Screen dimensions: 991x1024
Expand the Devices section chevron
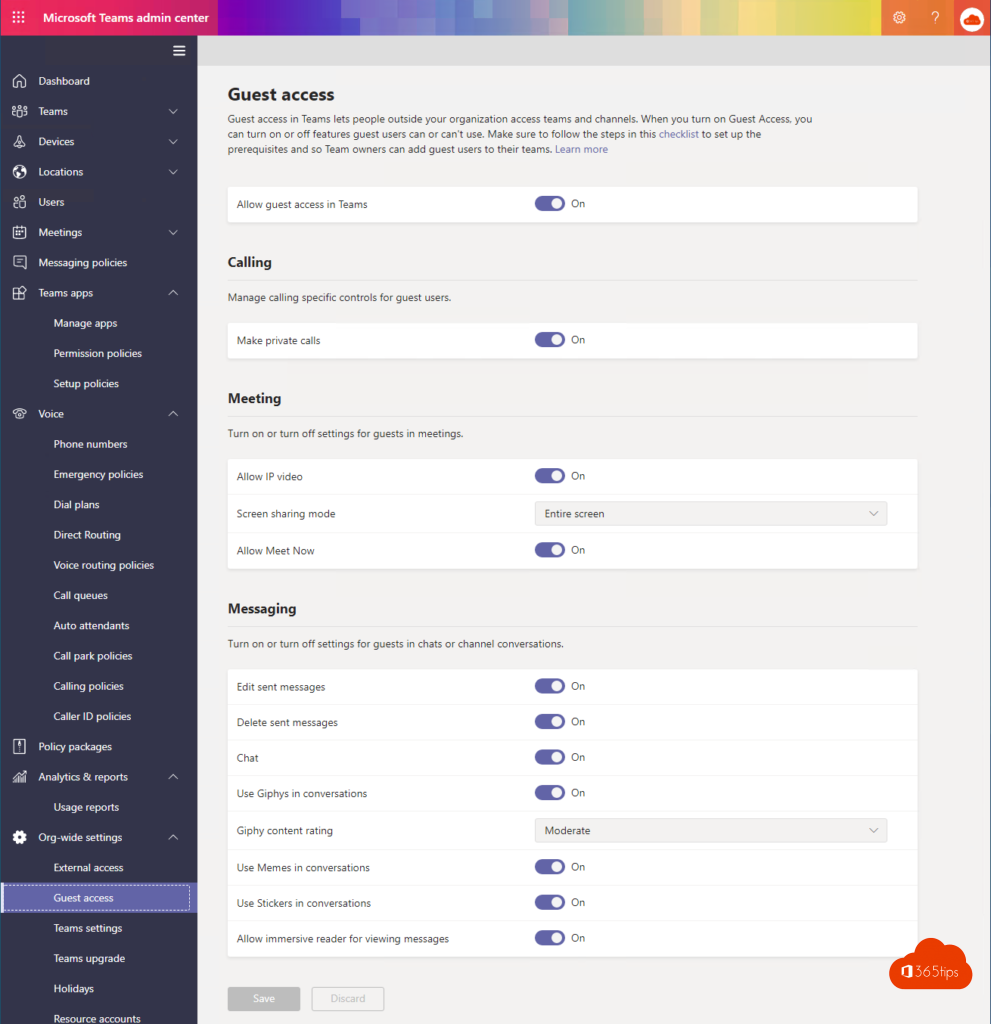pos(173,142)
